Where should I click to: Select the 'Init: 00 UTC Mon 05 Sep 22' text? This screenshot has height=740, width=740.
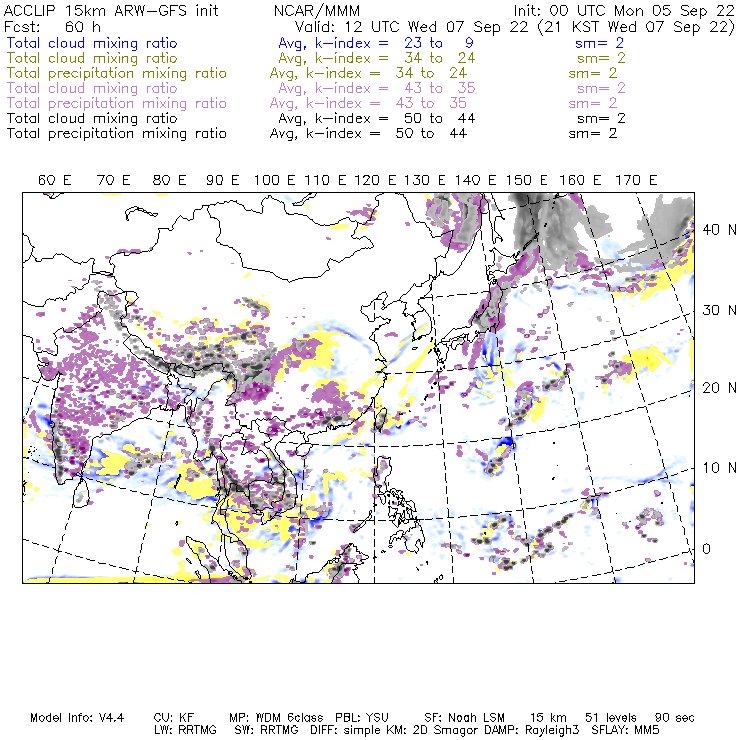click(x=624, y=10)
